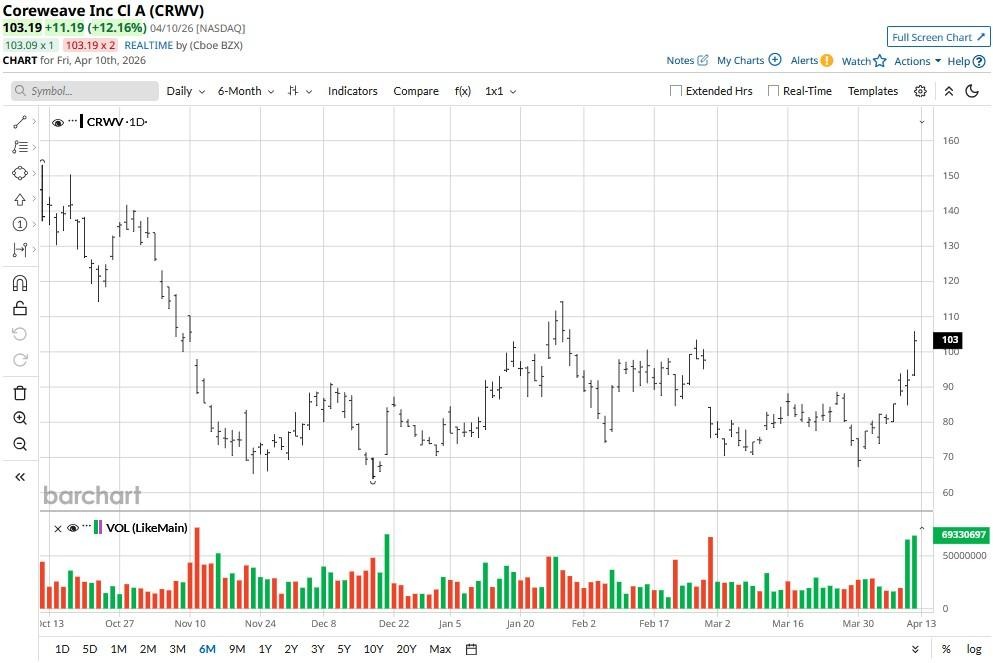Remove the VOL indicator with the X
This screenshot has width=993, height=663.
tap(58, 529)
